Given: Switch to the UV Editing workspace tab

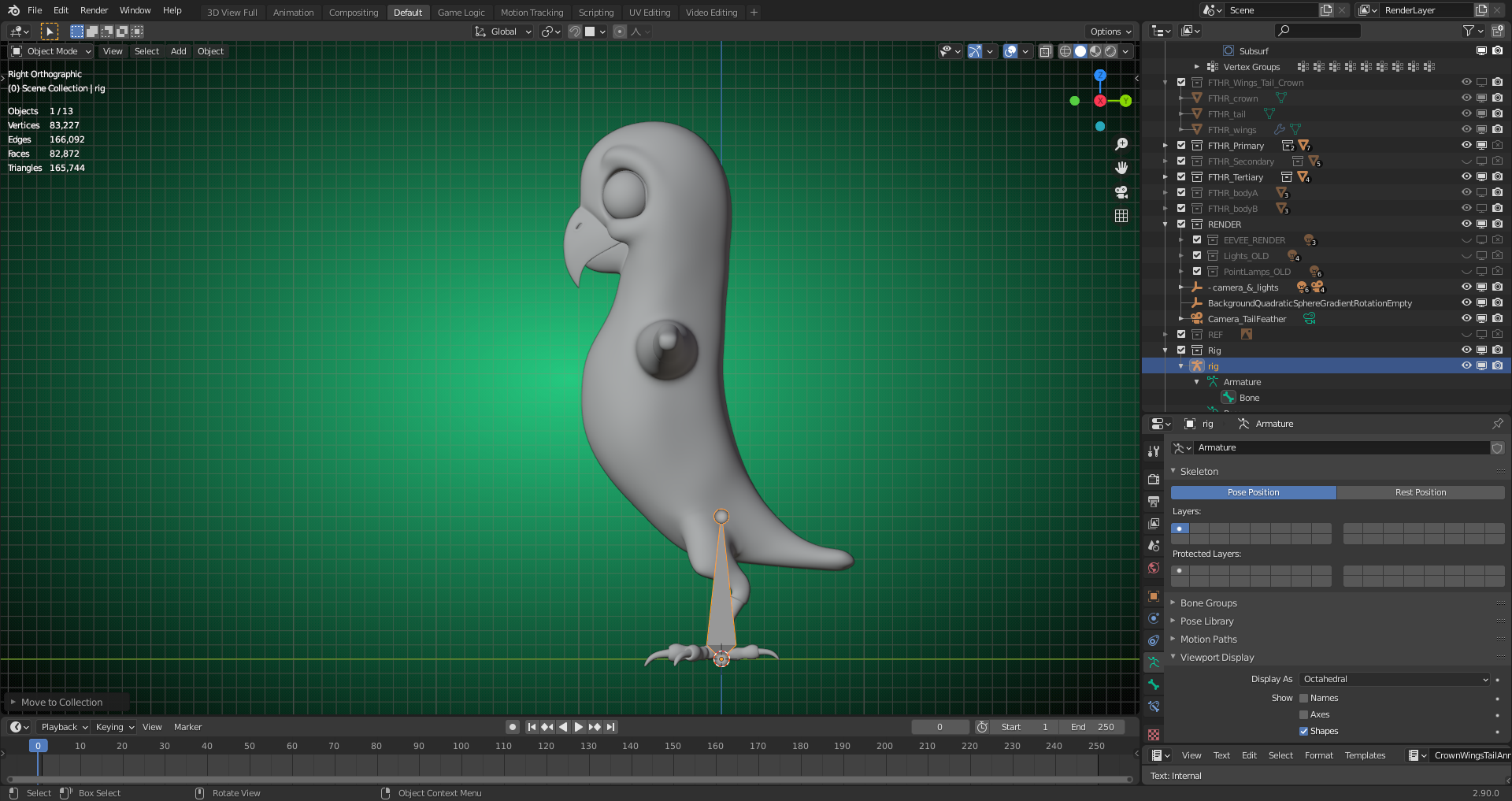Looking at the screenshot, I should pos(649,13).
